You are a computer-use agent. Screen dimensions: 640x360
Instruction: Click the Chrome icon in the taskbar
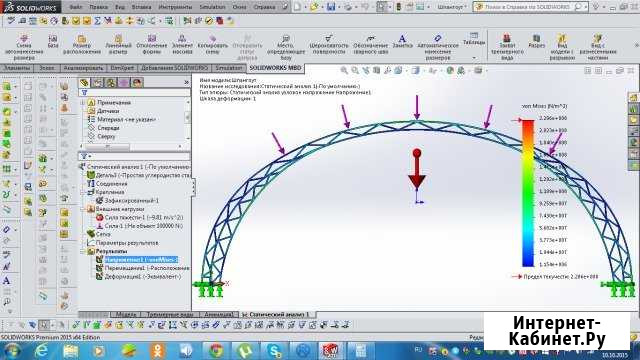[x=216, y=351]
